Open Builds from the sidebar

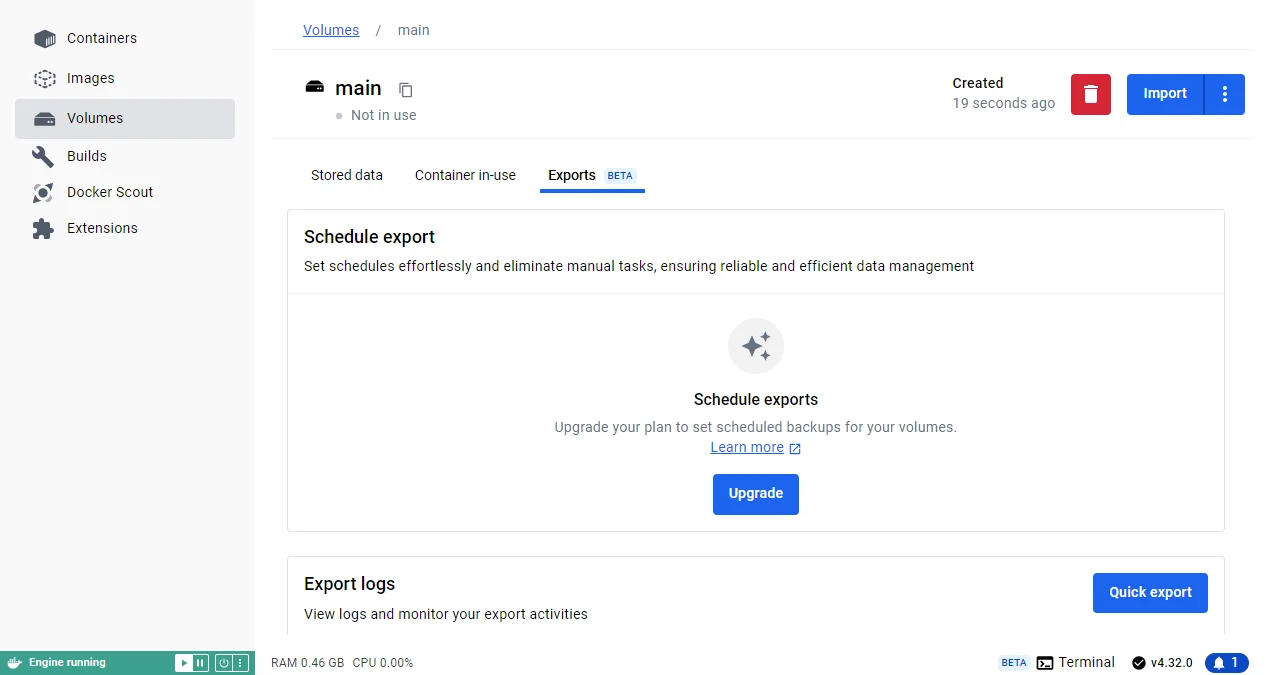click(x=86, y=156)
